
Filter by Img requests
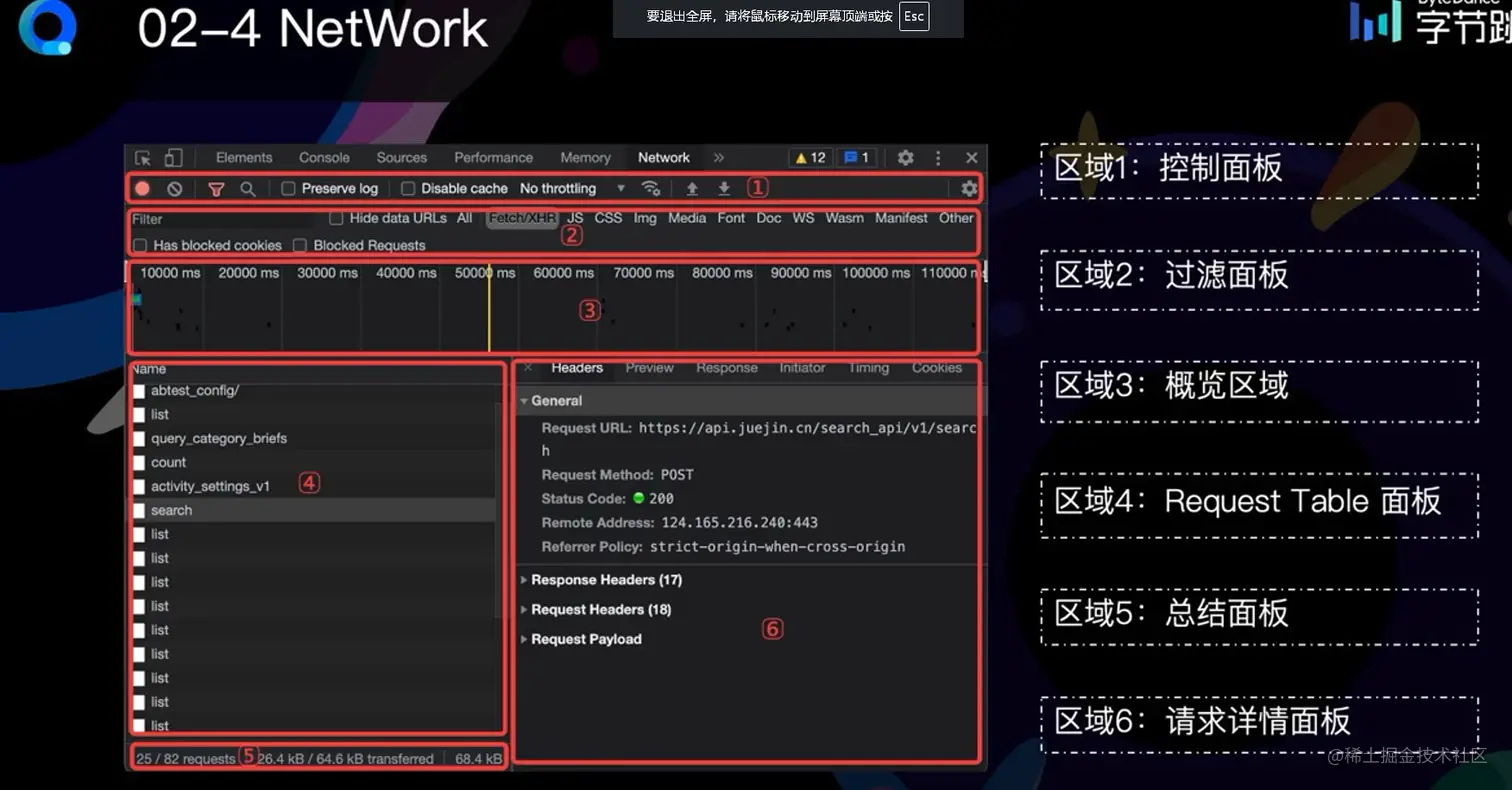coord(645,218)
